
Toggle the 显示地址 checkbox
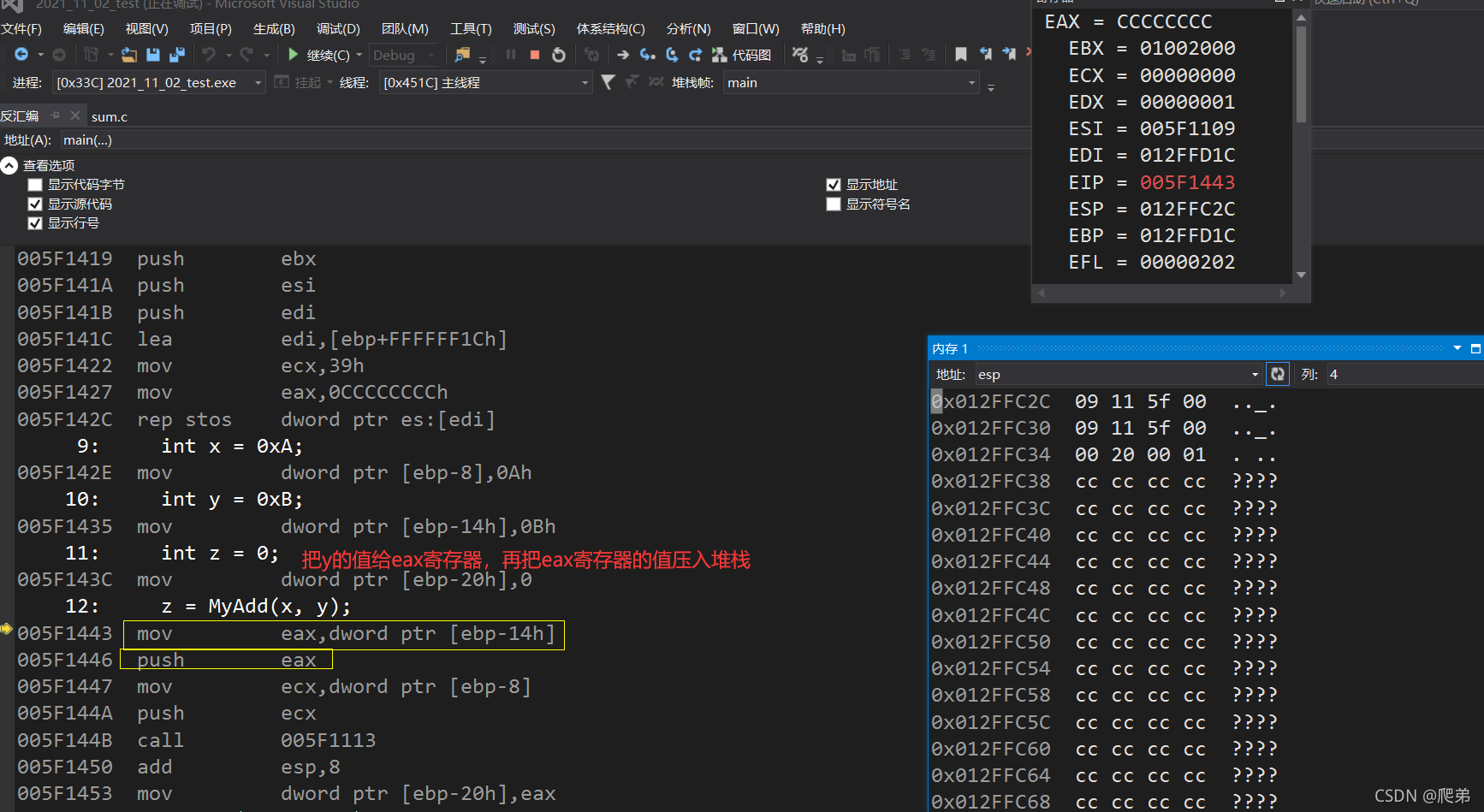(x=834, y=185)
